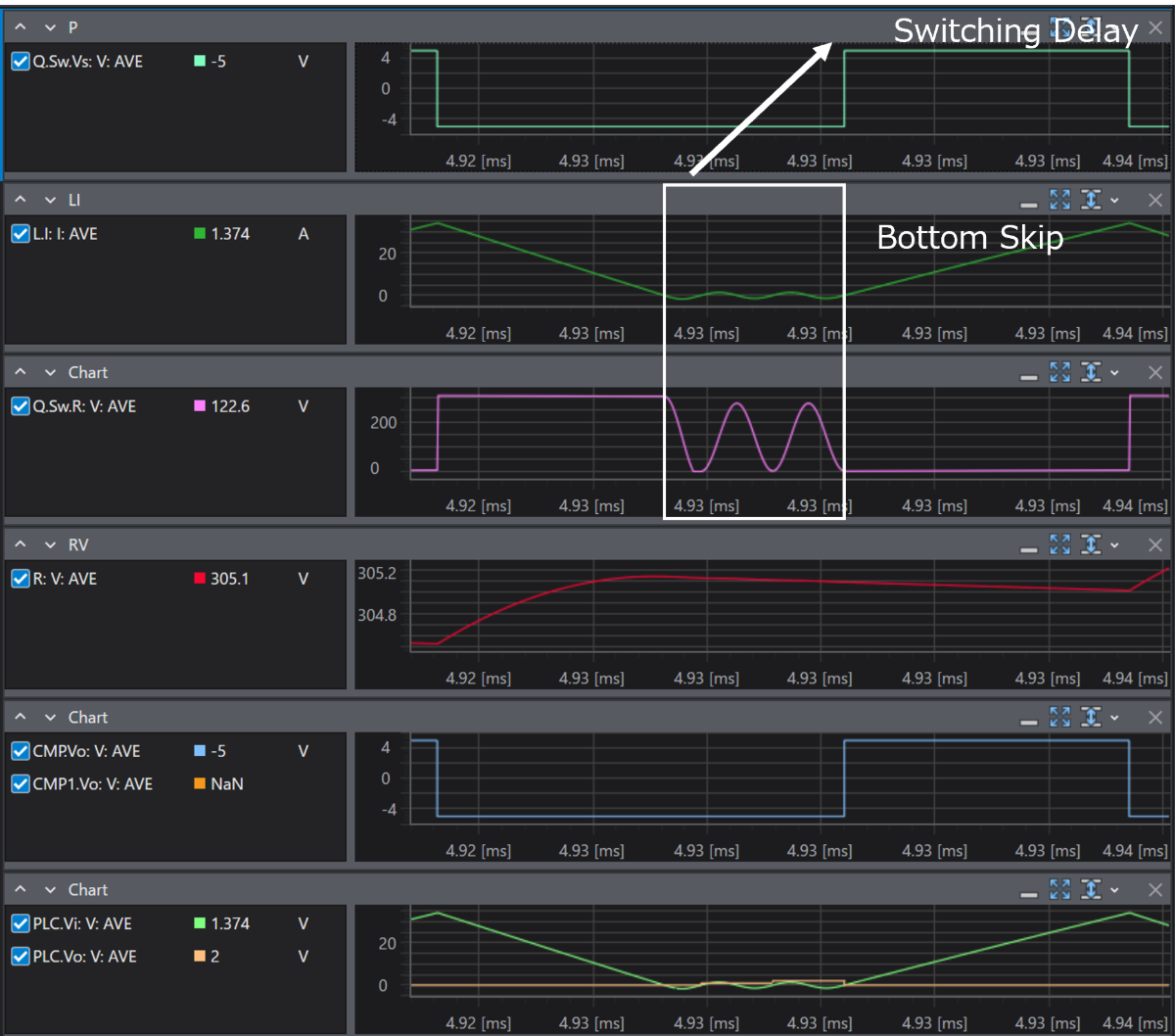Uncheck the Q.Sw.Vs: V: AVE trace

(21, 62)
